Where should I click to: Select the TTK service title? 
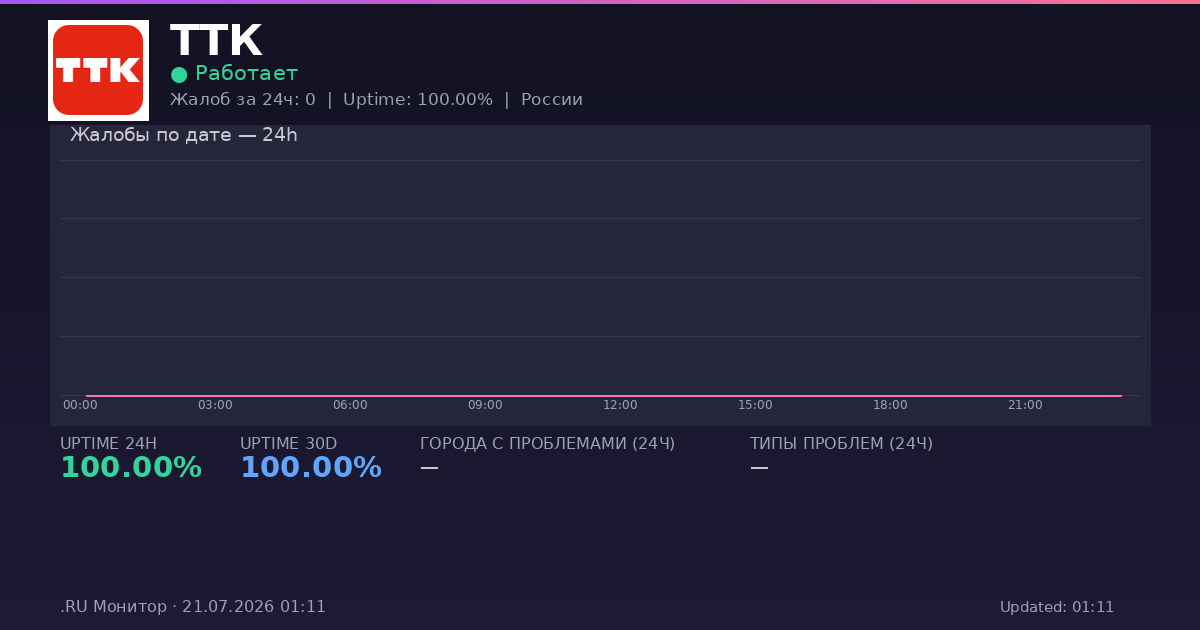216,42
